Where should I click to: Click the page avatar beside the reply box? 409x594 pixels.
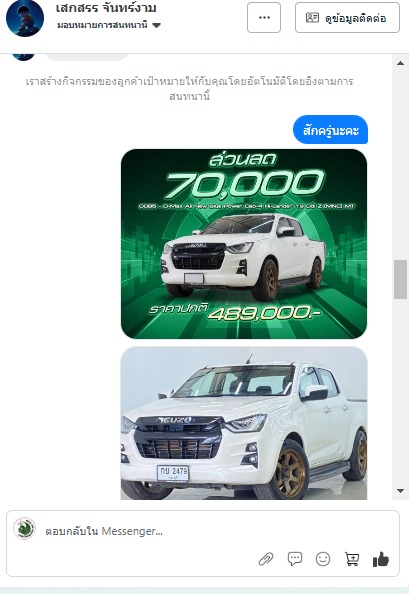24,528
